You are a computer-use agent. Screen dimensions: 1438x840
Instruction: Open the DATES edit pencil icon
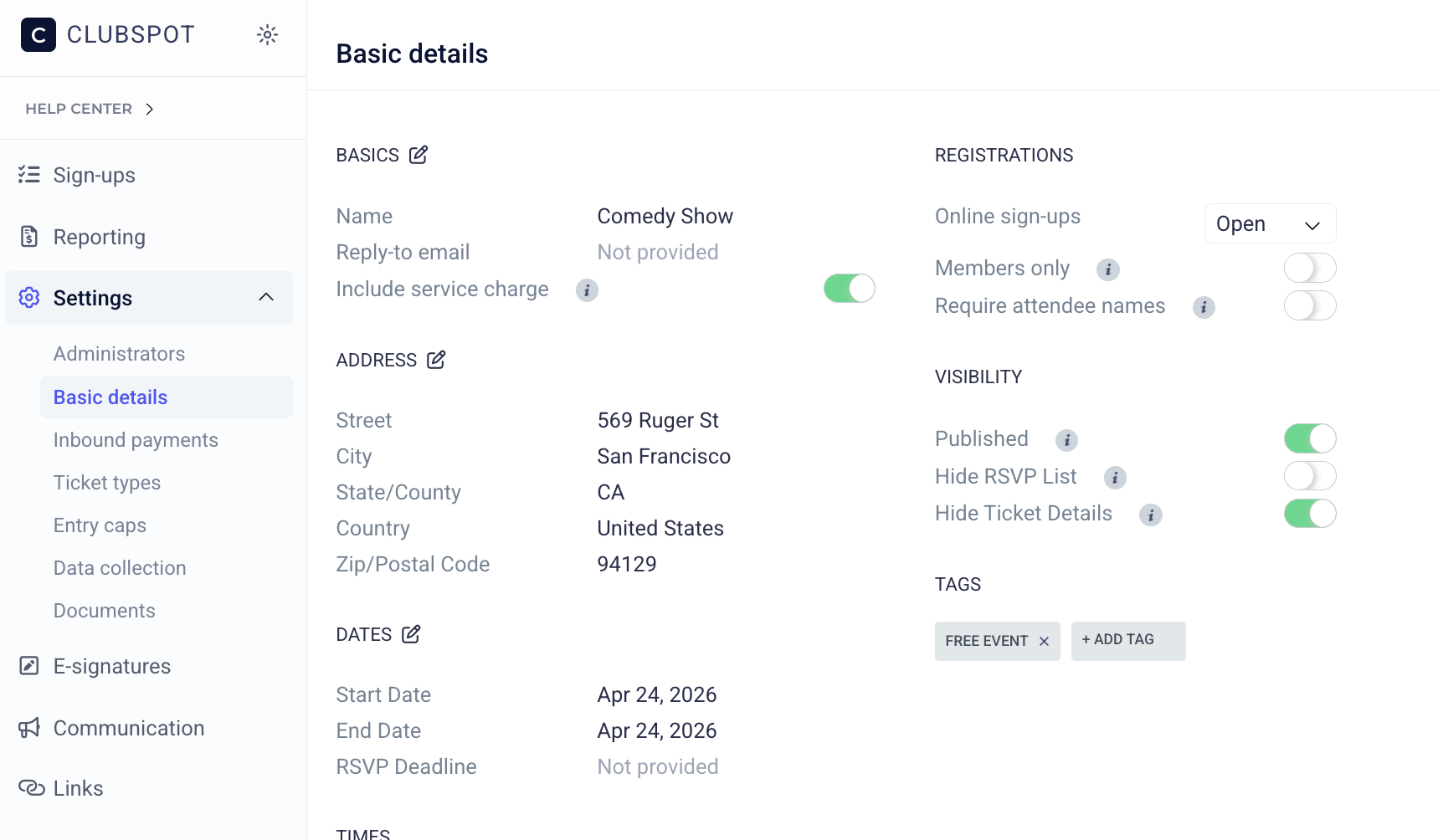[x=411, y=634]
